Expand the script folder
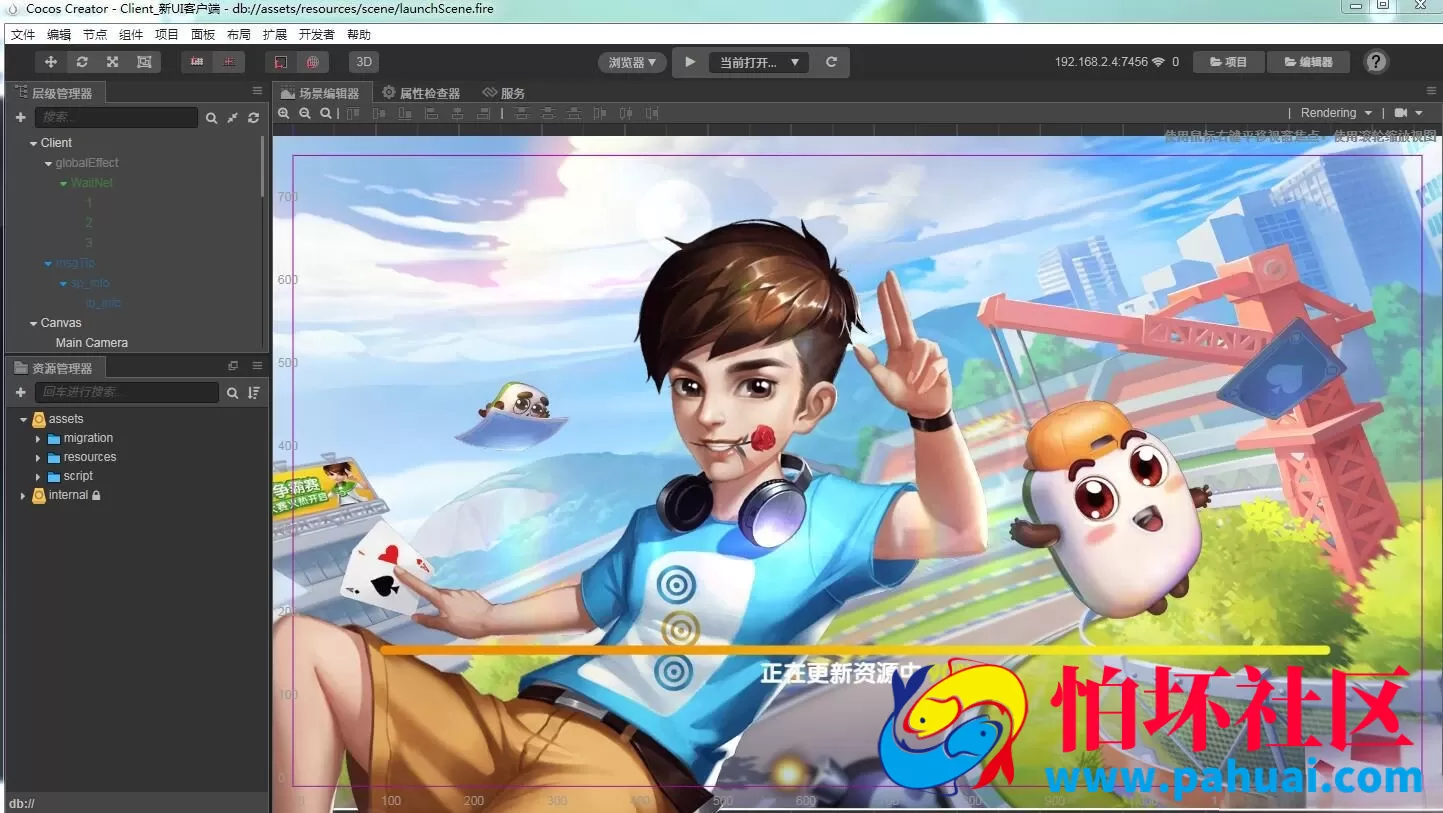 pos(38,476)
